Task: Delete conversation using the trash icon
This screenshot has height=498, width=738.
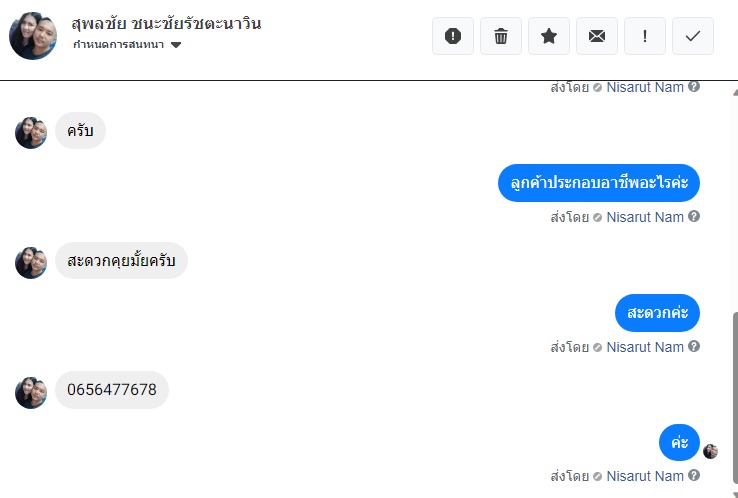Action: point(501,36)
